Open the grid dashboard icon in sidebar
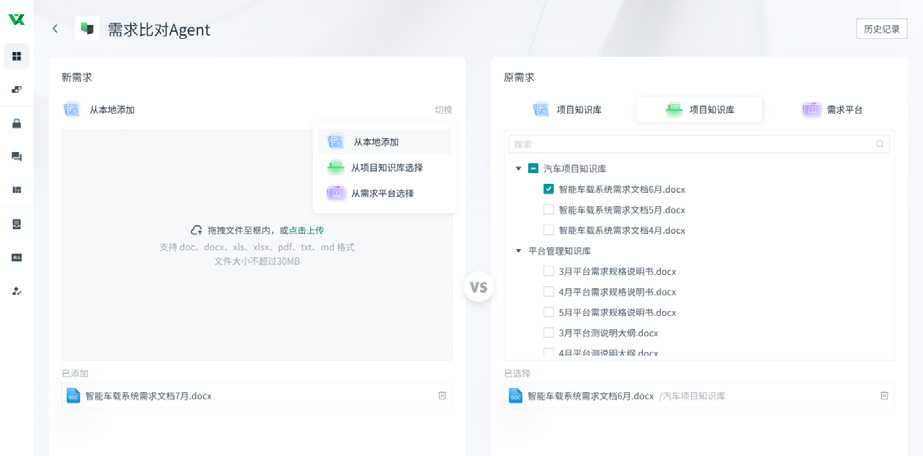Viewport: 923px width, 456px height. (x=16, y=56)
